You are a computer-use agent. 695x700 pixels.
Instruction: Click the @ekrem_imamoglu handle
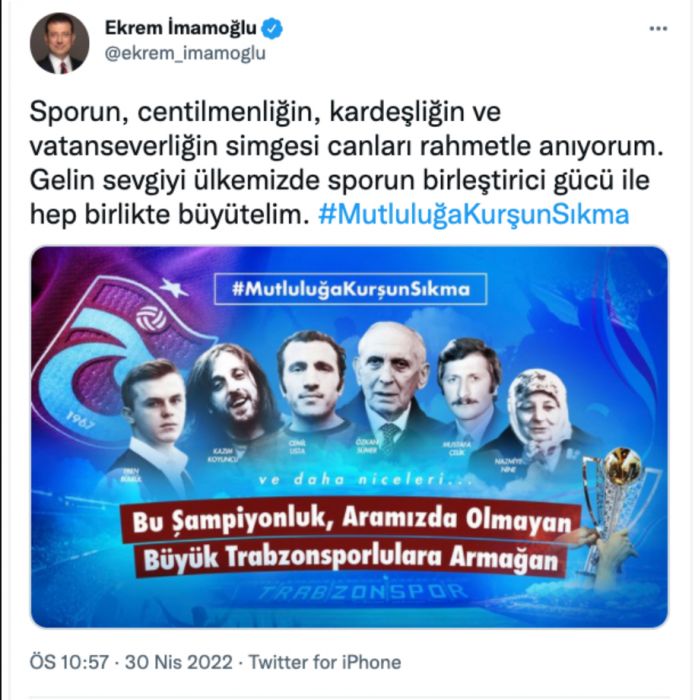point(185,53)
